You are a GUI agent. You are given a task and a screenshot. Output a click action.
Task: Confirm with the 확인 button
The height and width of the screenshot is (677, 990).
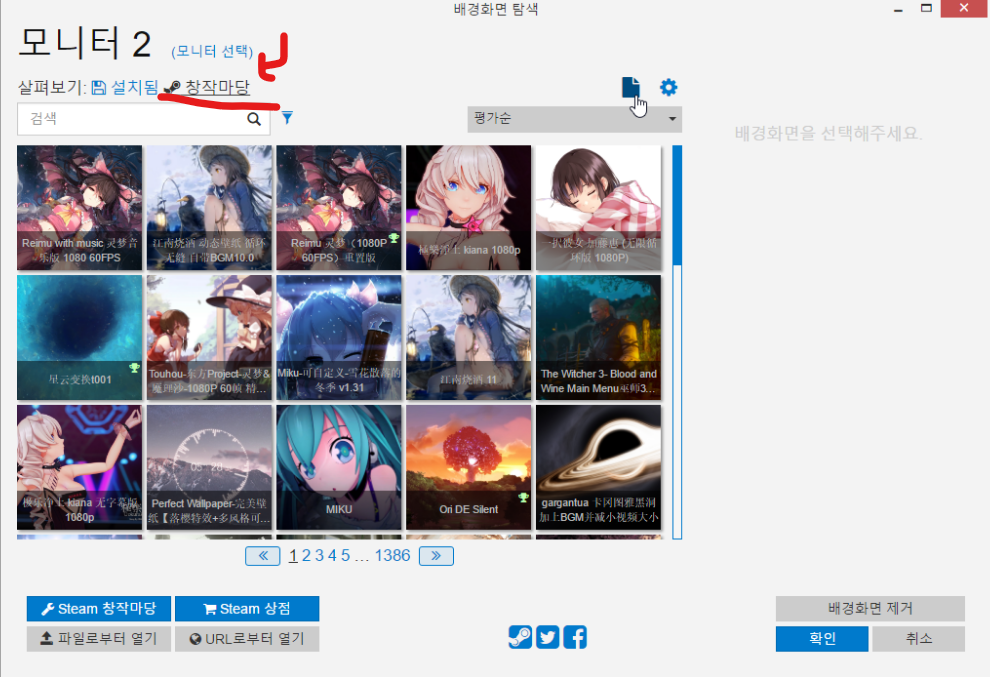(822, 638)
